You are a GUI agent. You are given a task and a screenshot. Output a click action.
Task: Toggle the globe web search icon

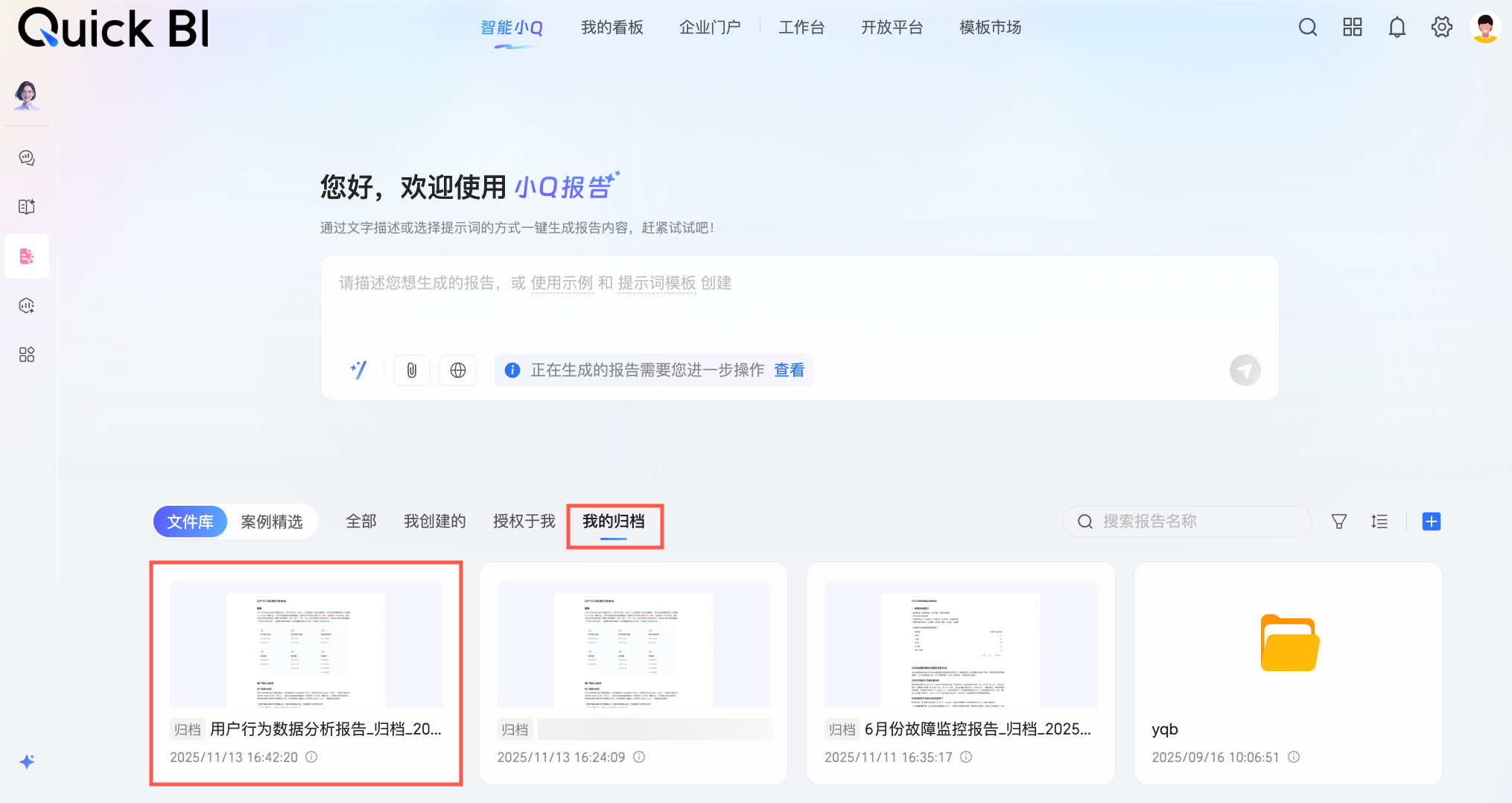click(x=458, y=370)
